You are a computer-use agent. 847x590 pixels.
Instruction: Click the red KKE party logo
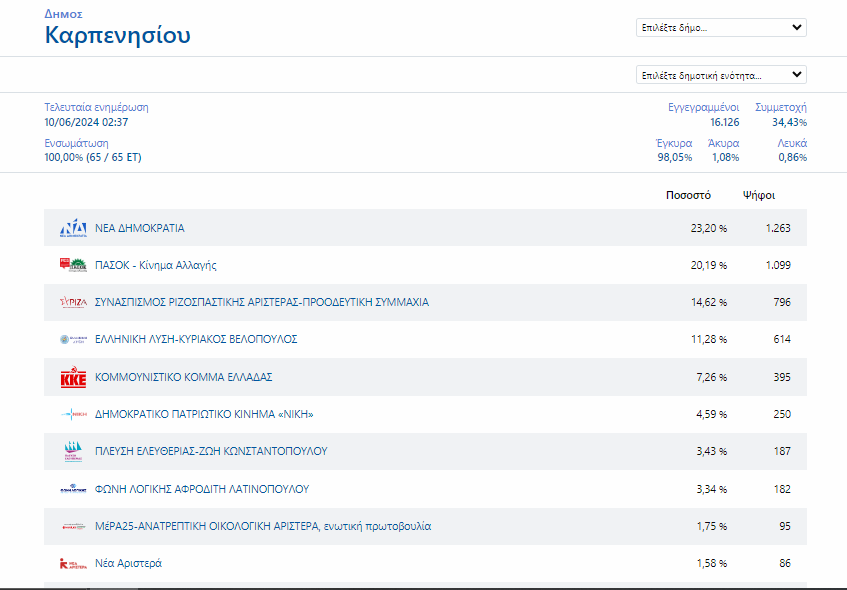(x=73, y=377)
